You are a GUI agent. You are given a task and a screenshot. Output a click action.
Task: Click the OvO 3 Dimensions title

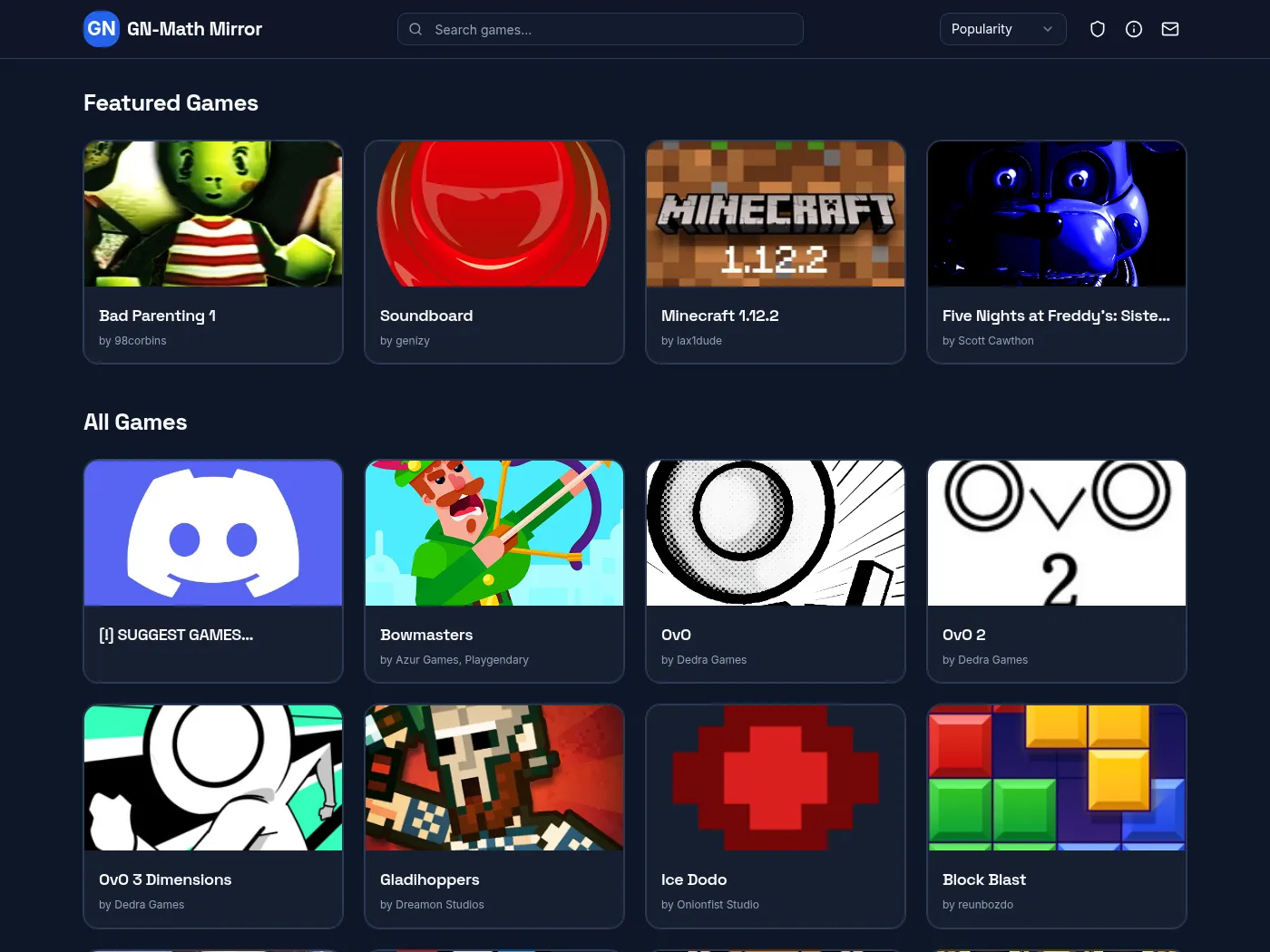165,879
